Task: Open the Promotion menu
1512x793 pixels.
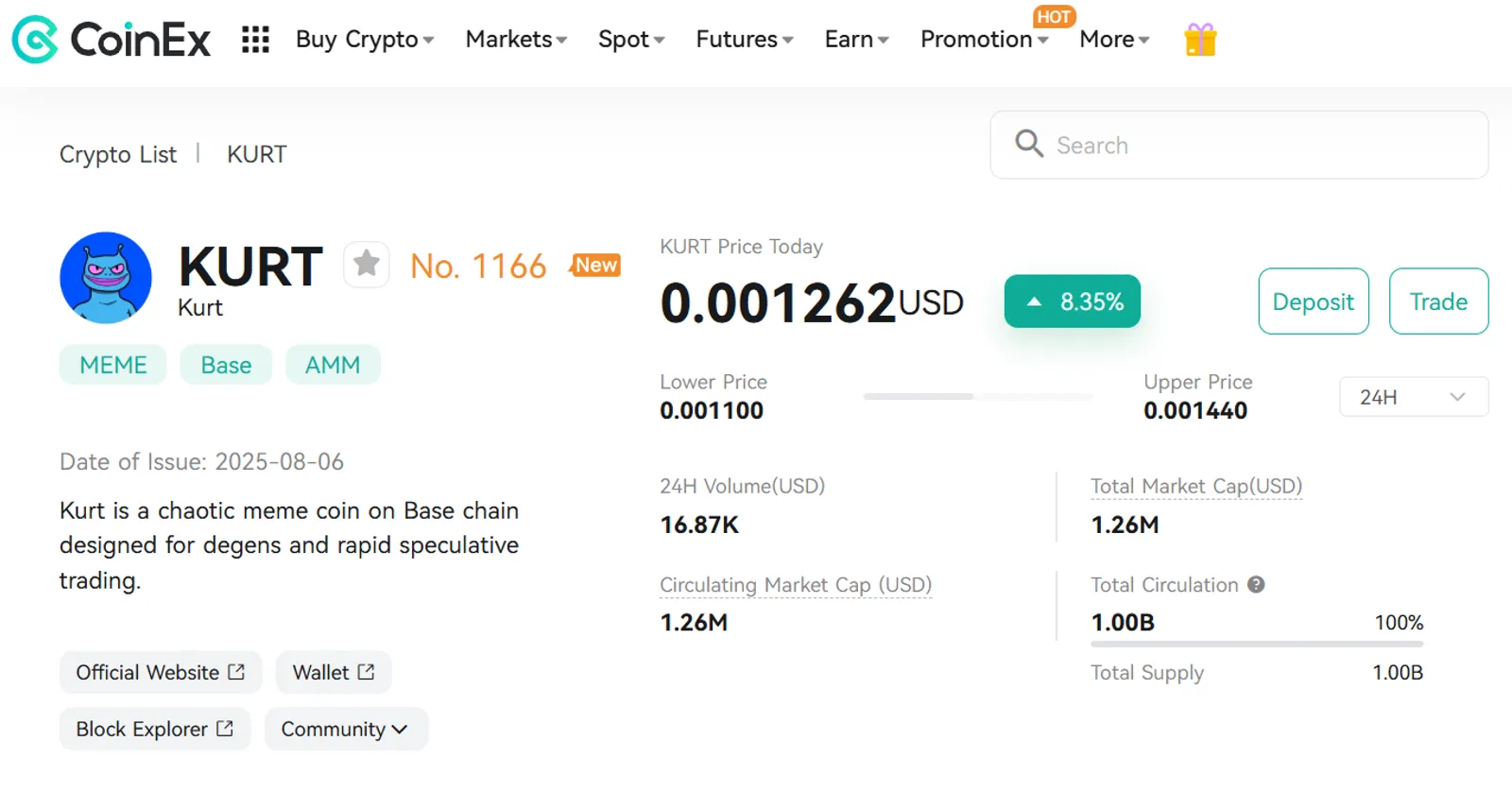Action: [984, 40]
